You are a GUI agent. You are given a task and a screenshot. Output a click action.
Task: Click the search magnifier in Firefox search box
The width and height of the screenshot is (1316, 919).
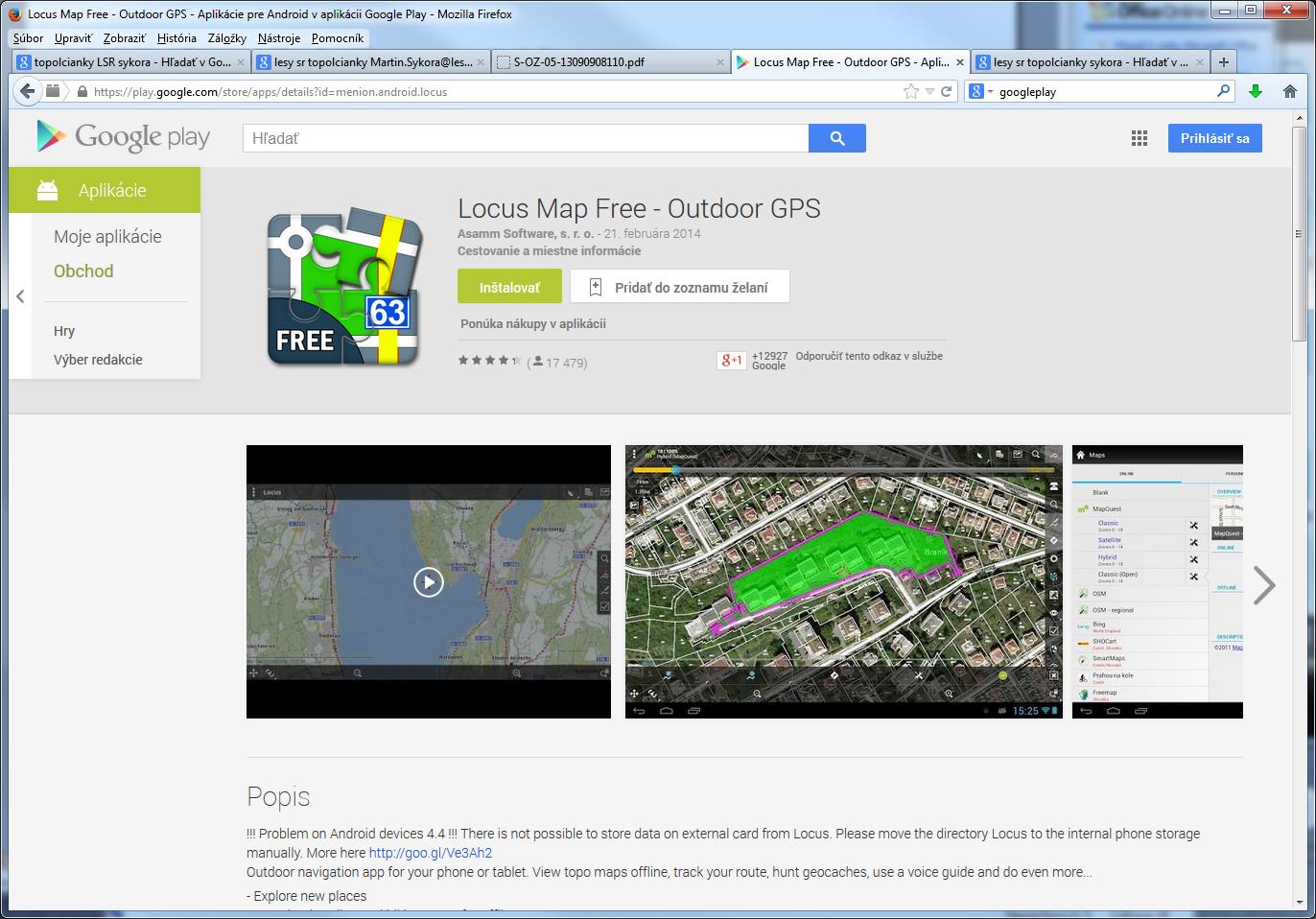pos(1223,91)
